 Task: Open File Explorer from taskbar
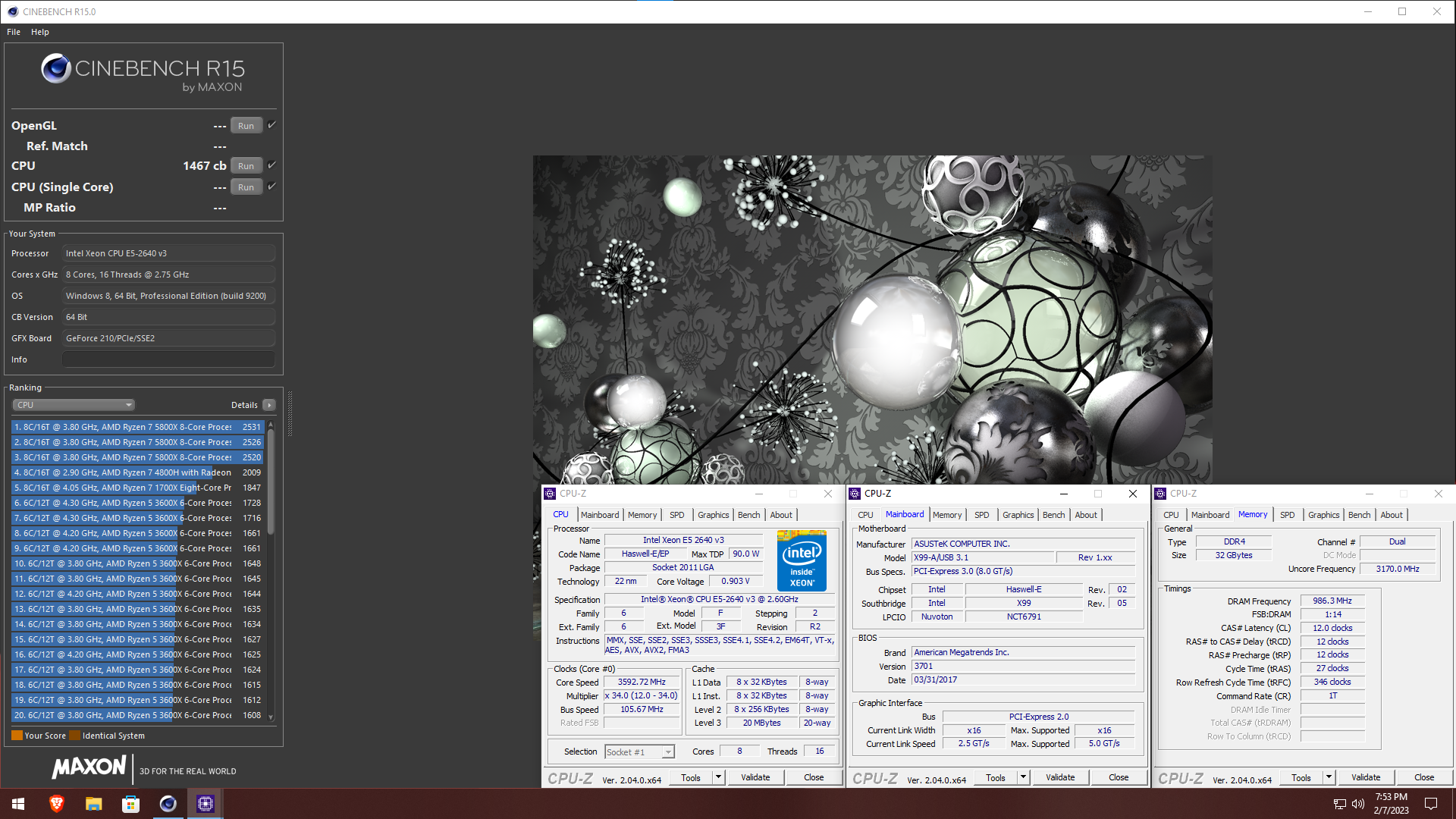(x=93, y=804)
